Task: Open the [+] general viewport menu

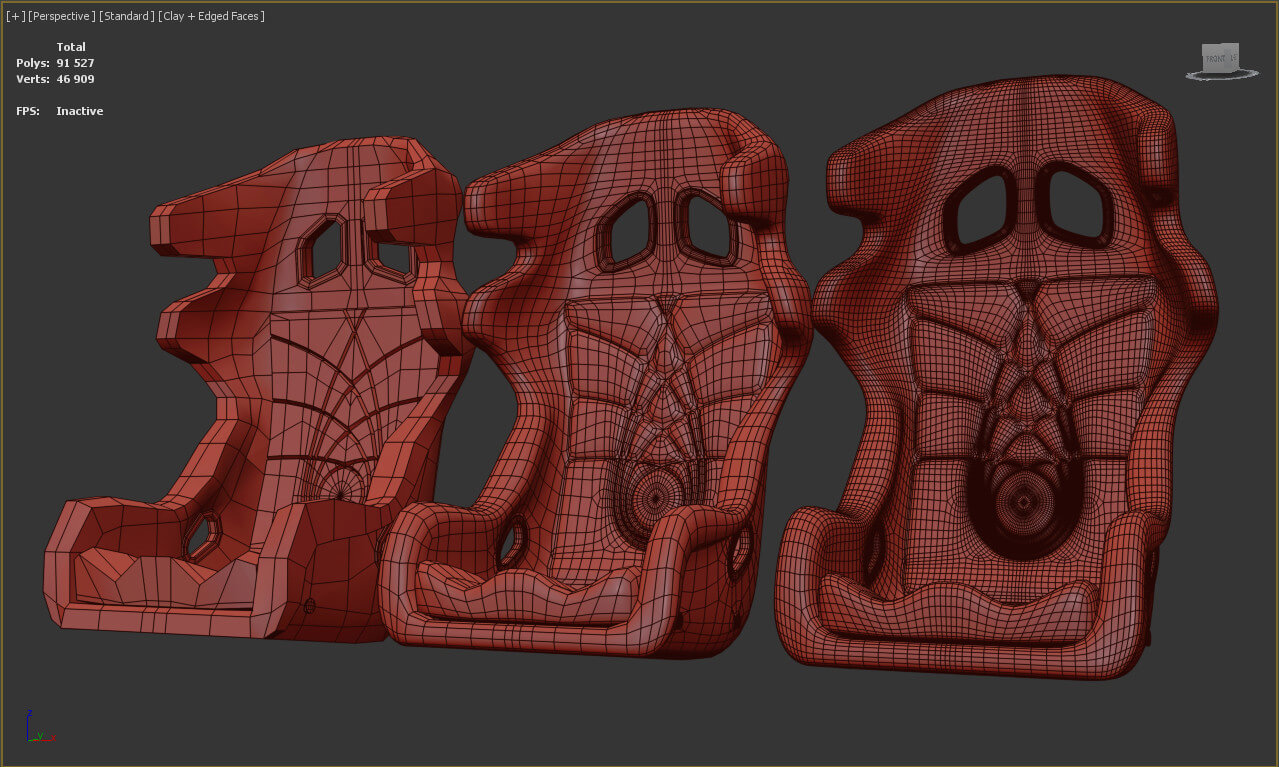Action: (x=15, y=16)
